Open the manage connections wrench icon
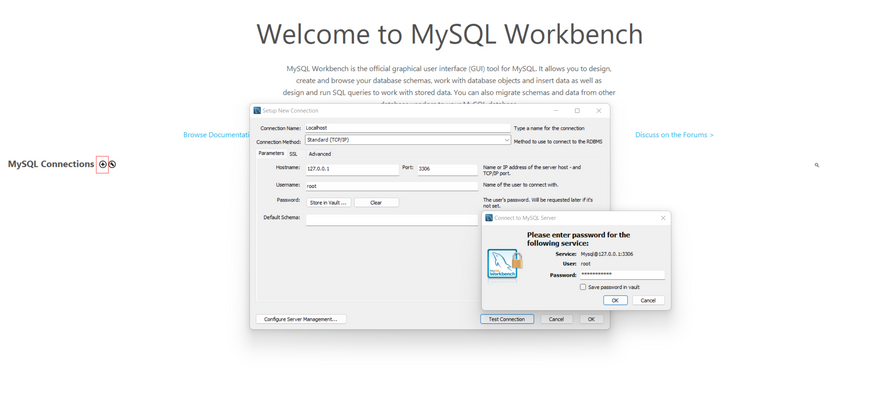Viewport: 880px width, 418px height. 112,164
